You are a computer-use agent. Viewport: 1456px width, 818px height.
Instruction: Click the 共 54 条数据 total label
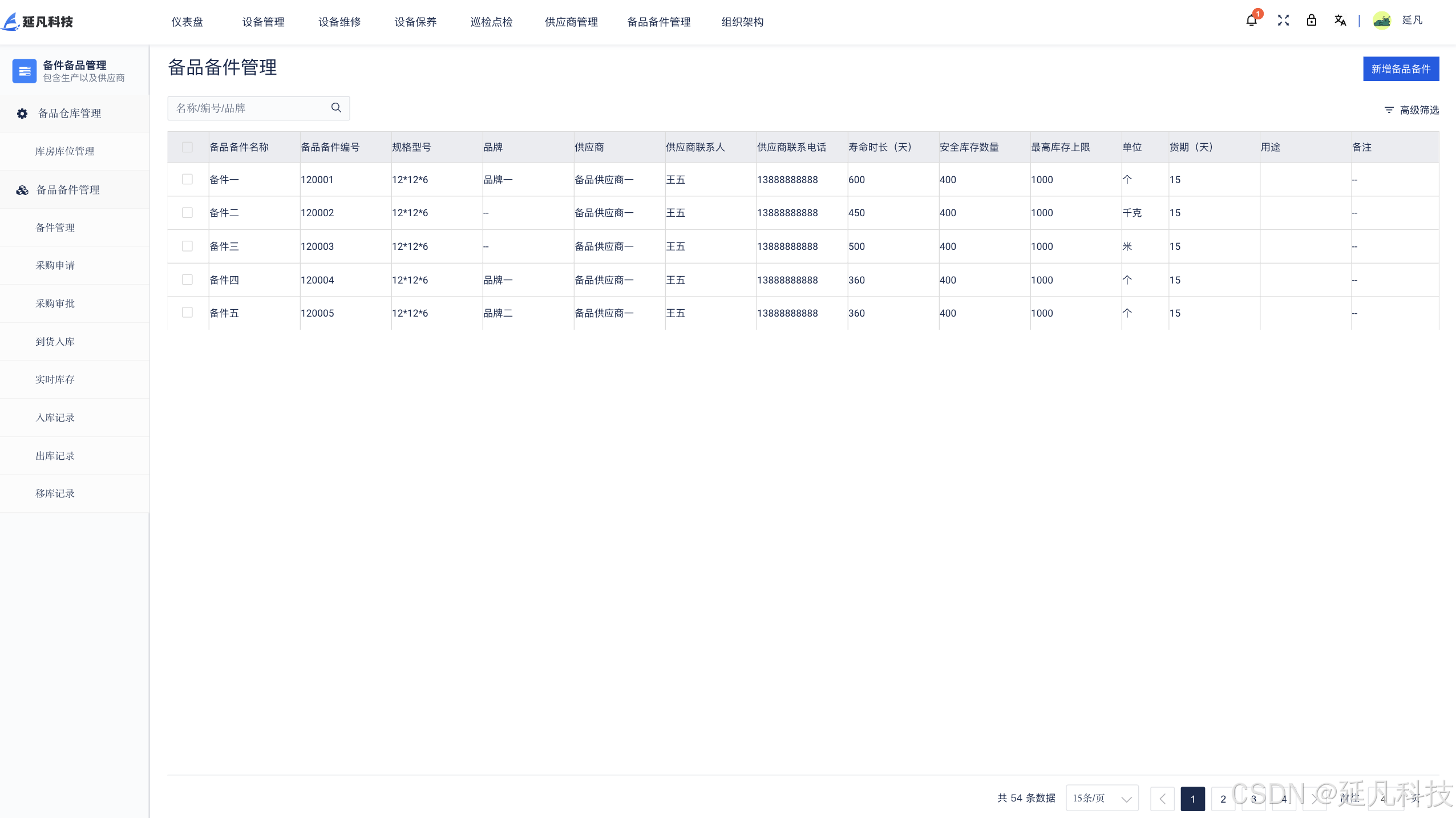[1026, 798]
